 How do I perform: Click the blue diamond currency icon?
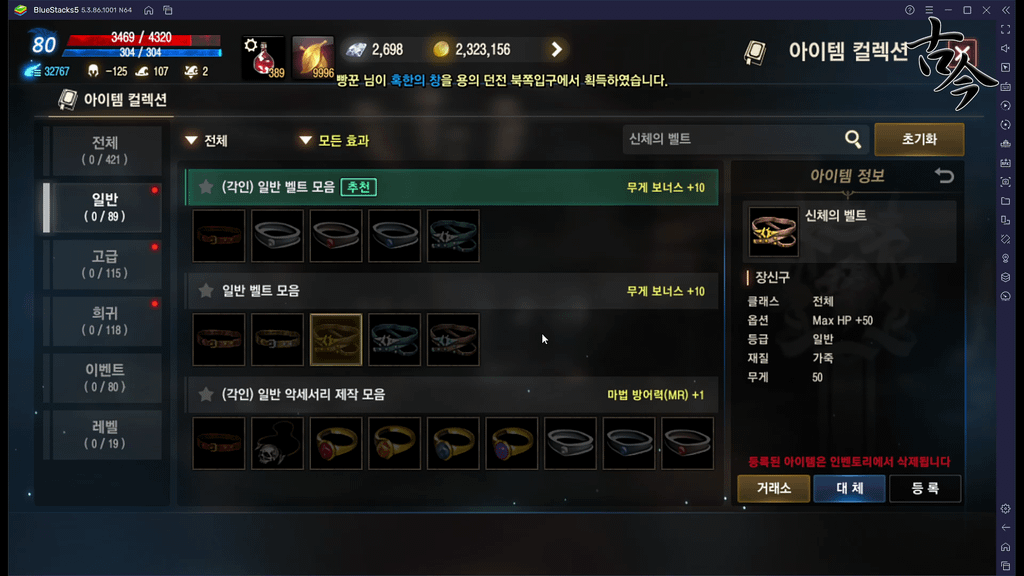(x=356, y=50)
